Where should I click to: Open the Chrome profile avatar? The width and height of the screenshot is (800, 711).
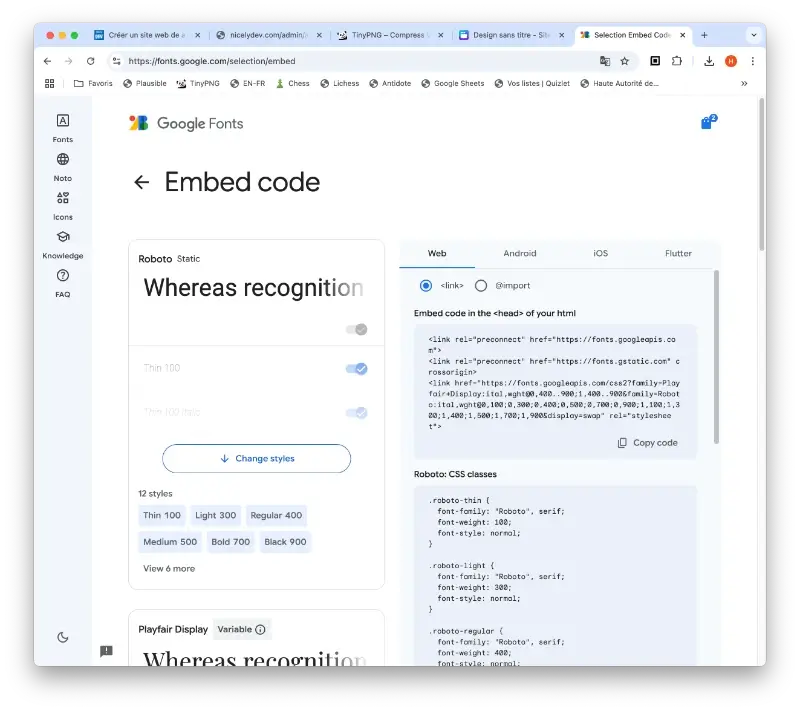click(x=731, y=61)
